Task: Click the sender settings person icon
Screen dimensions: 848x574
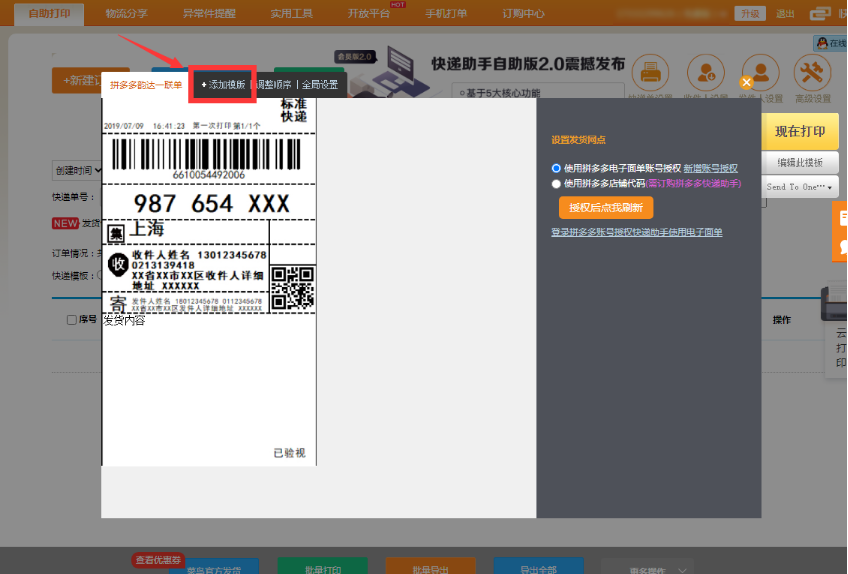Action: click(x=760, y=73)
